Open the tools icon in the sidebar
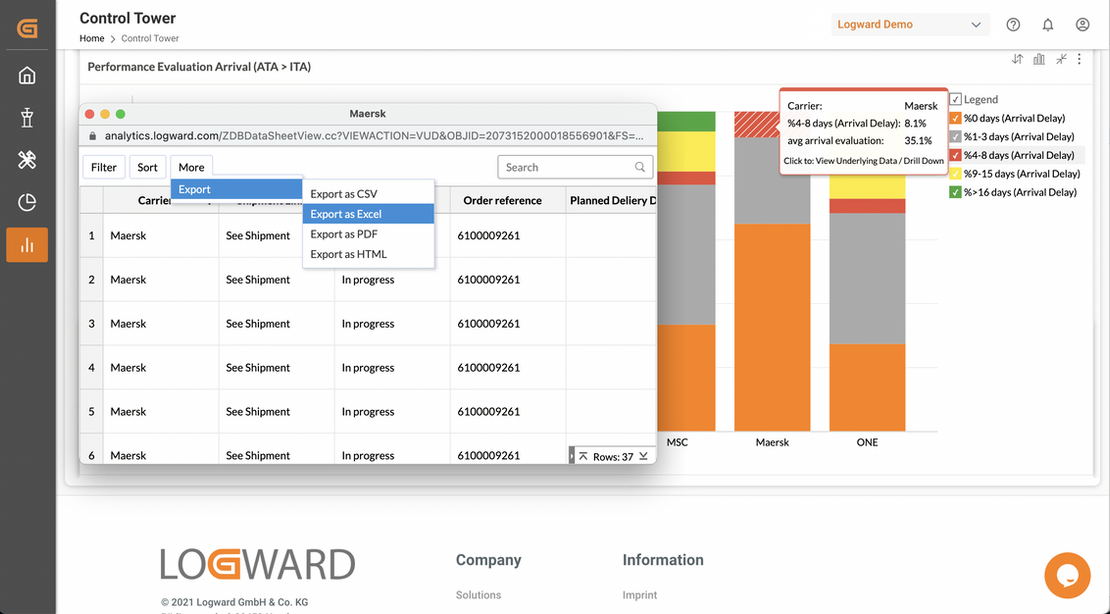 [27, 159]
